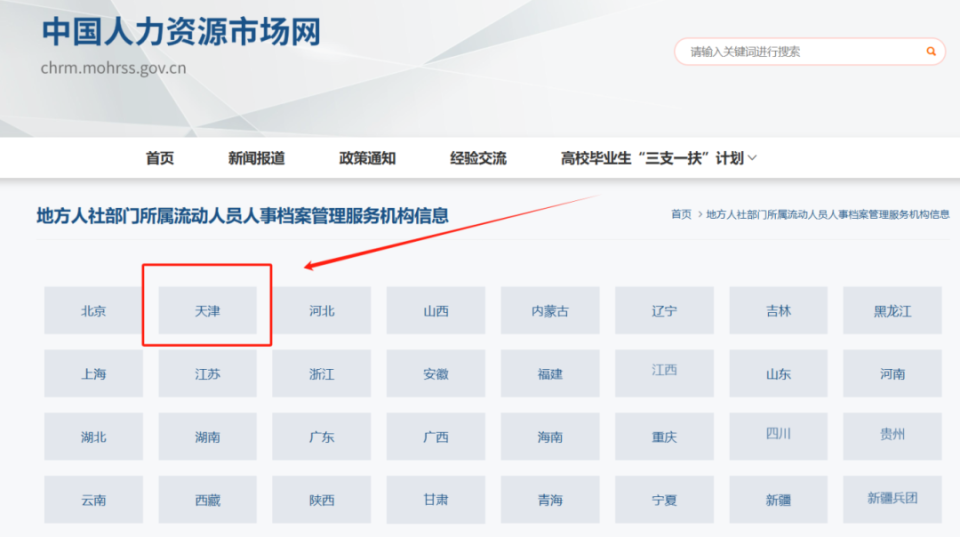The image size is (960, 537).
Task: Open the 首页 navigation menu item
Action: [160, 159]
